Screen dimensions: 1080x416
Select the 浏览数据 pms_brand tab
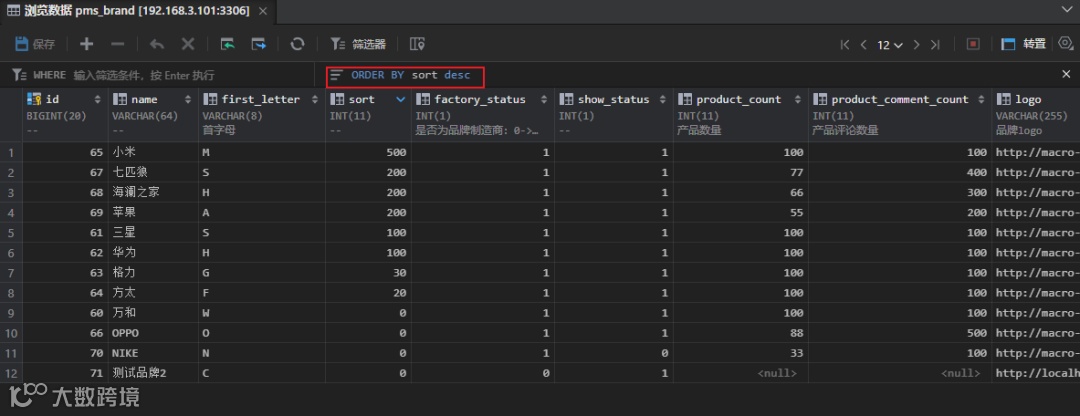(x=138, y=11)
